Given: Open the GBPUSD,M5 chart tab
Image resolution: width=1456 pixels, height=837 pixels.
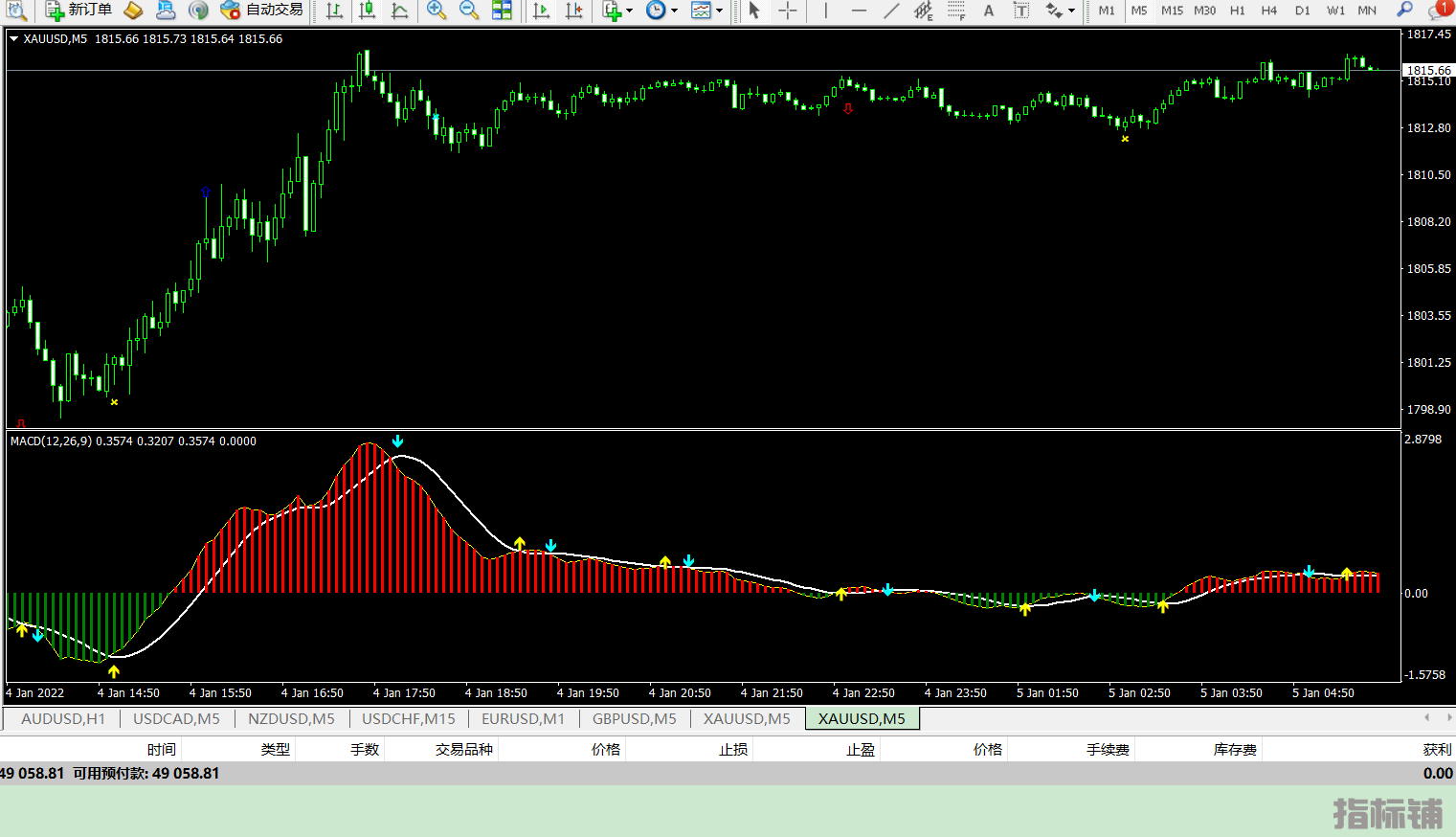Looking at the screenshot, I should click(635, 718).
